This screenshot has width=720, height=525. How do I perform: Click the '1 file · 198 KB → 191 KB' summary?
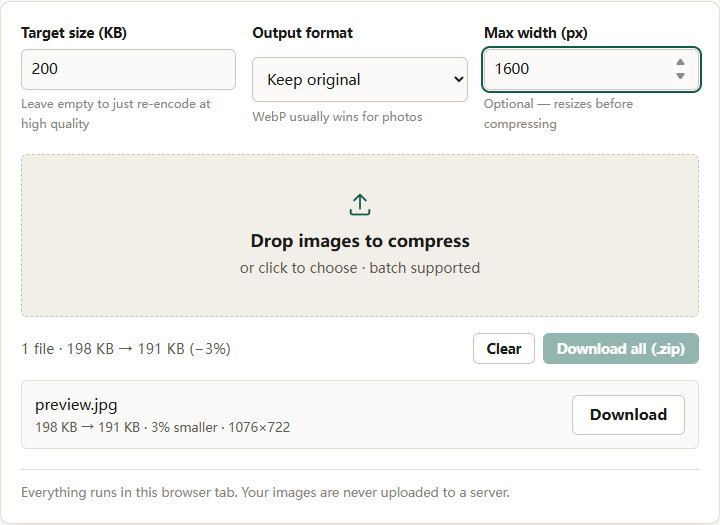coord(126,349)
